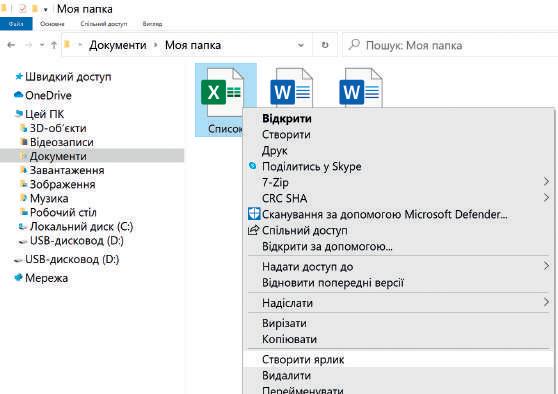
Task: Open the Надати доступ до submenu
Action: coord(399,267)
